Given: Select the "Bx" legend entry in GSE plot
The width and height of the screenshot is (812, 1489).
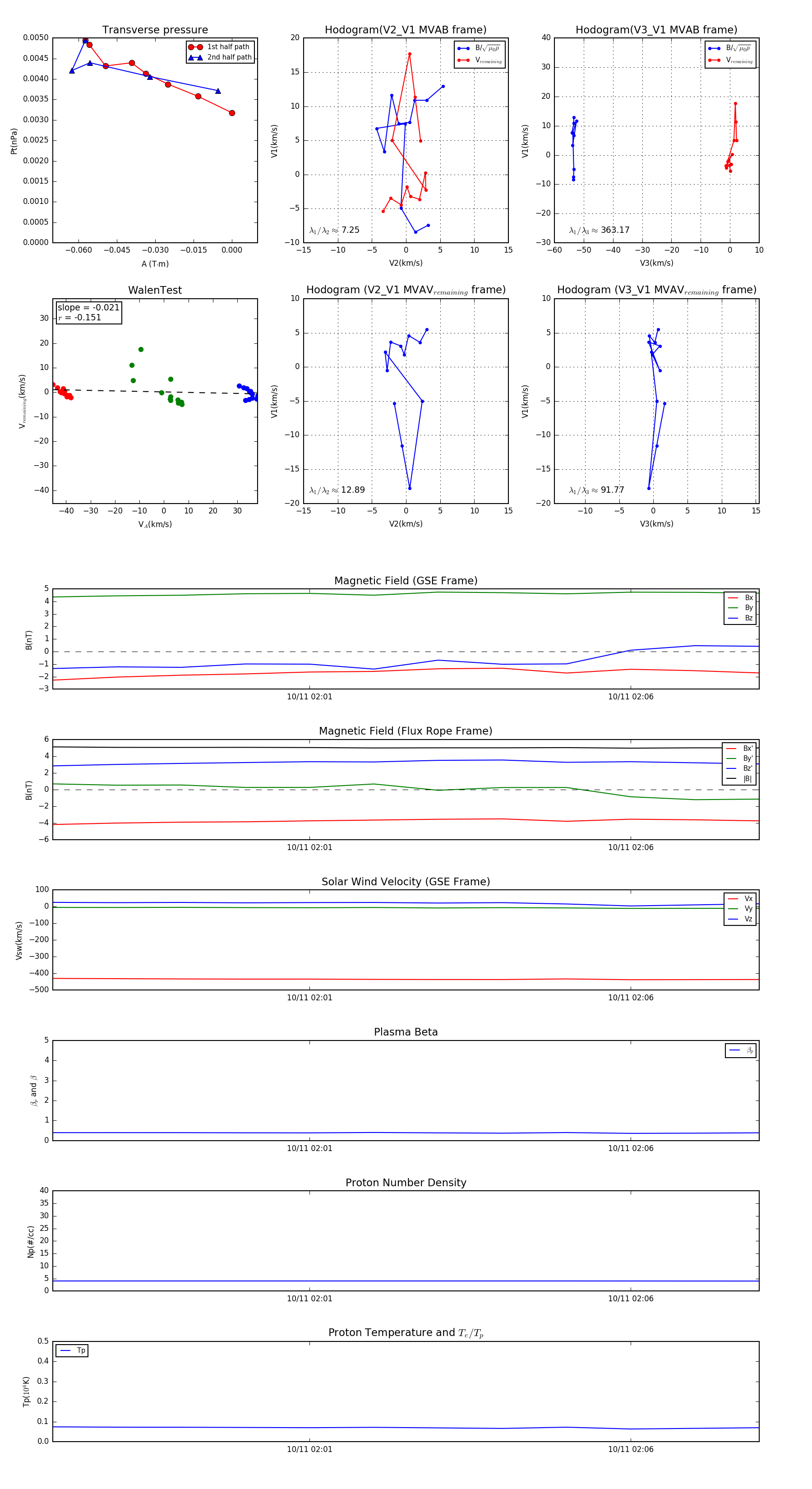Looking at the screenshot, I should point(740,598).
